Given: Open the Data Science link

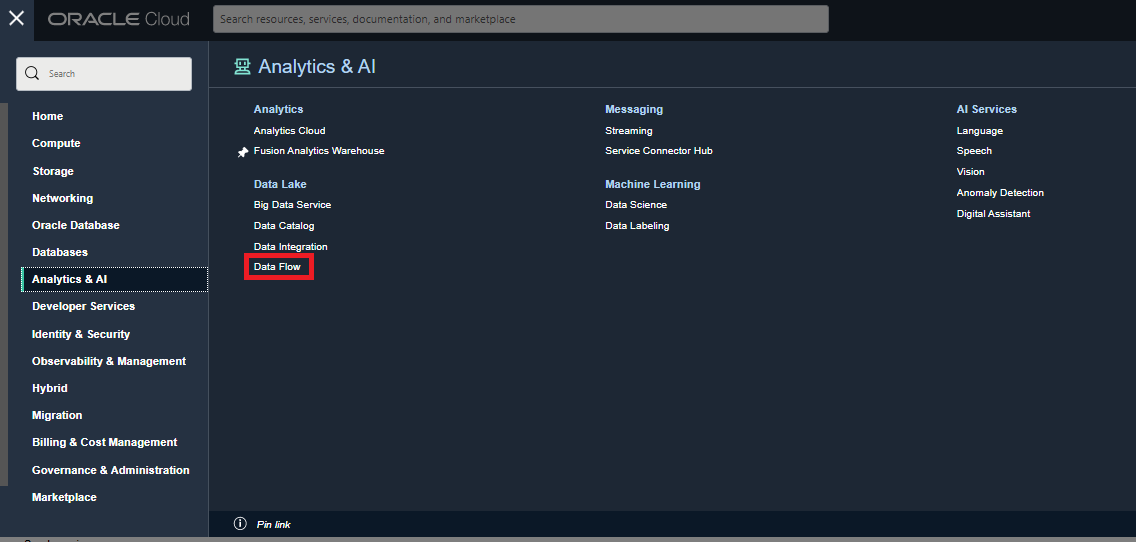Looking at the screenshot, I should click(x=636, y=205).
